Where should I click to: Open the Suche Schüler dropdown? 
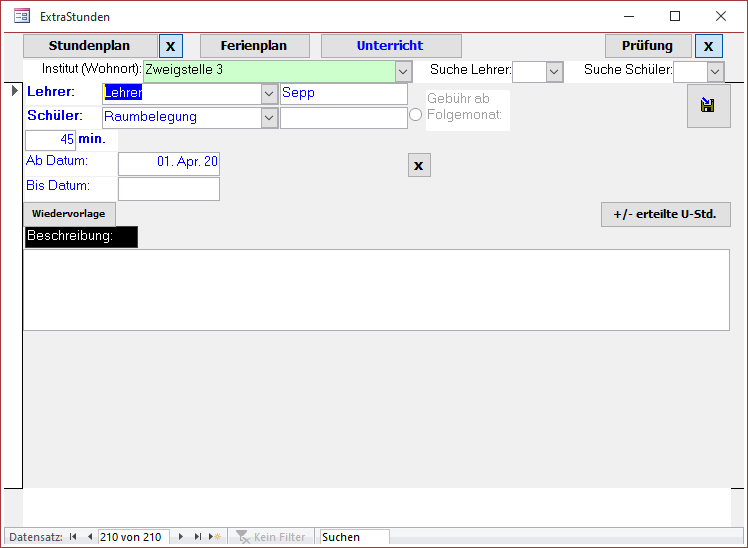714,72
